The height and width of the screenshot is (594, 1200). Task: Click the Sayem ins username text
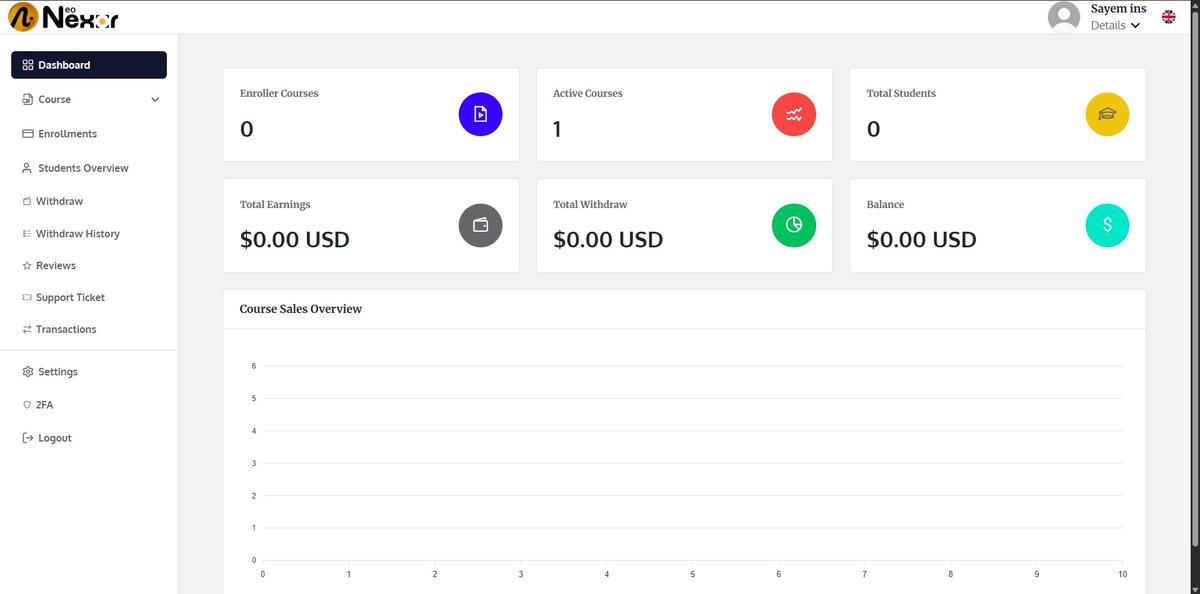[1118, 9]
